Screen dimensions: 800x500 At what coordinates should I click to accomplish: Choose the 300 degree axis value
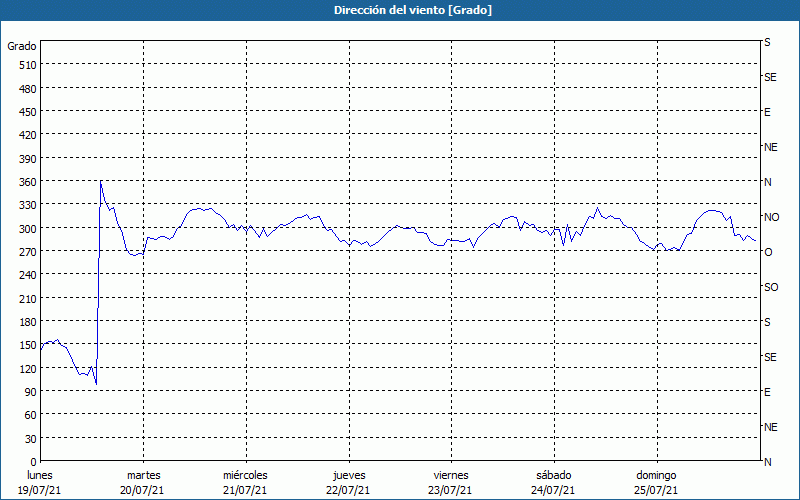point(28,229)
